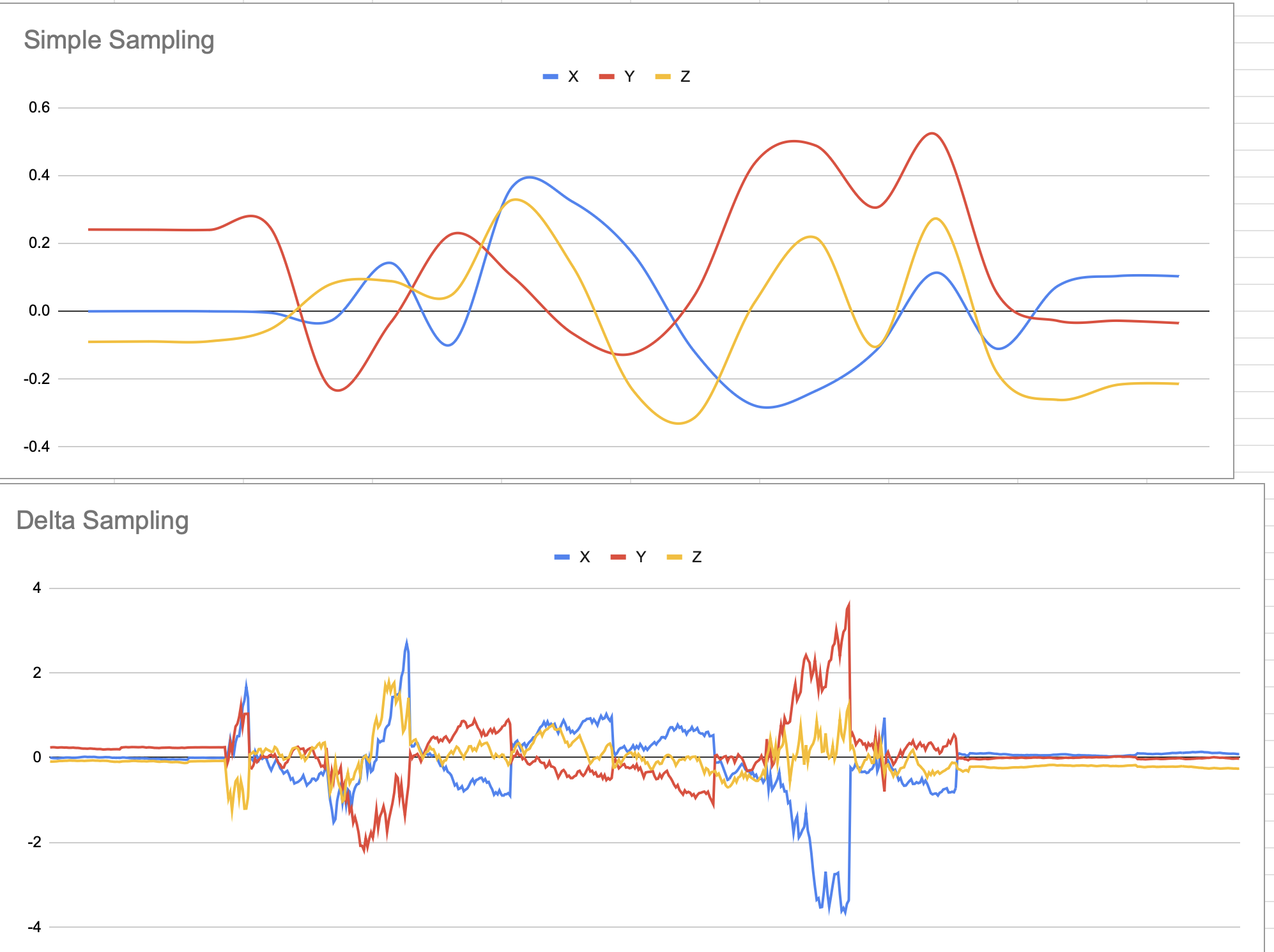This screenshot has height=952, width=1274.
Task: Click the Simple Sampling chart title
Action: 119,40
